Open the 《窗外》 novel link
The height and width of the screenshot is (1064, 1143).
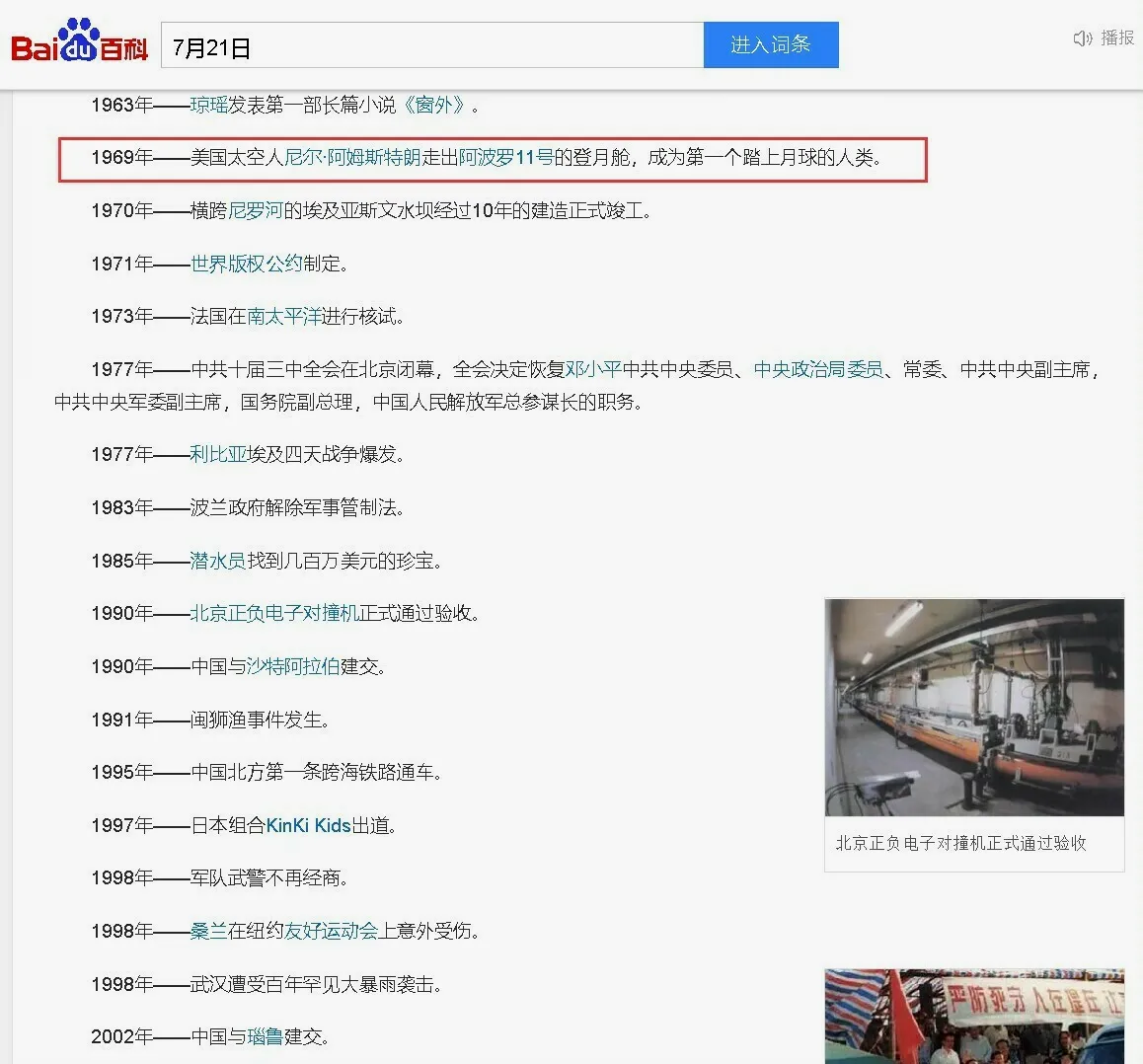click(433, 105)
